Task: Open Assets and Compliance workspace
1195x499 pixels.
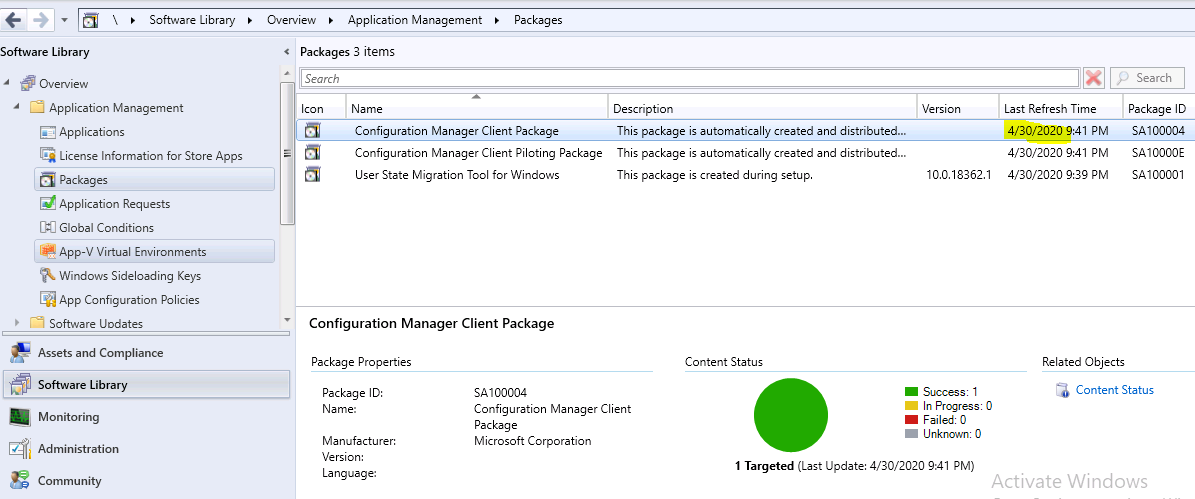Action: (x=145, y=353)
